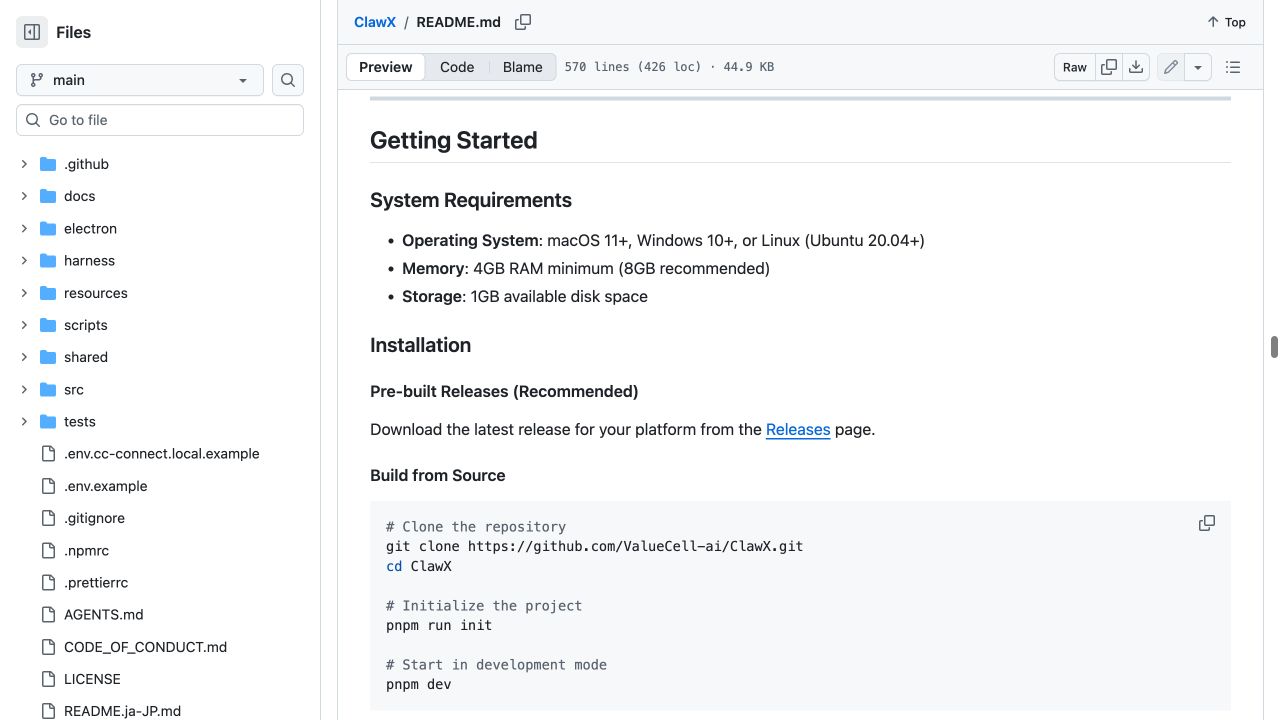The height and width of the screenshot is (720, 1280).
Task: Open the main branch selector dropdown
Action: pyautogui.click(x=140, y=80)
